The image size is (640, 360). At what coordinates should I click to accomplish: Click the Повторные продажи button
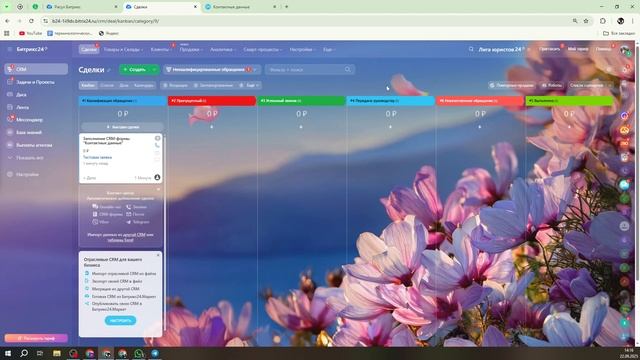[x=512, y=85]
